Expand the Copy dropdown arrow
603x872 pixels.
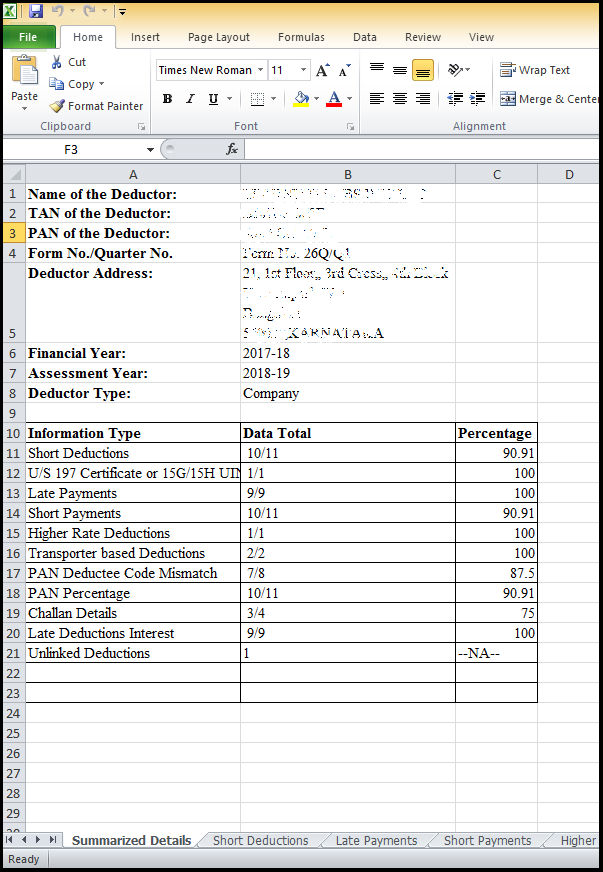pyautogui.click(x=101, y=84)
